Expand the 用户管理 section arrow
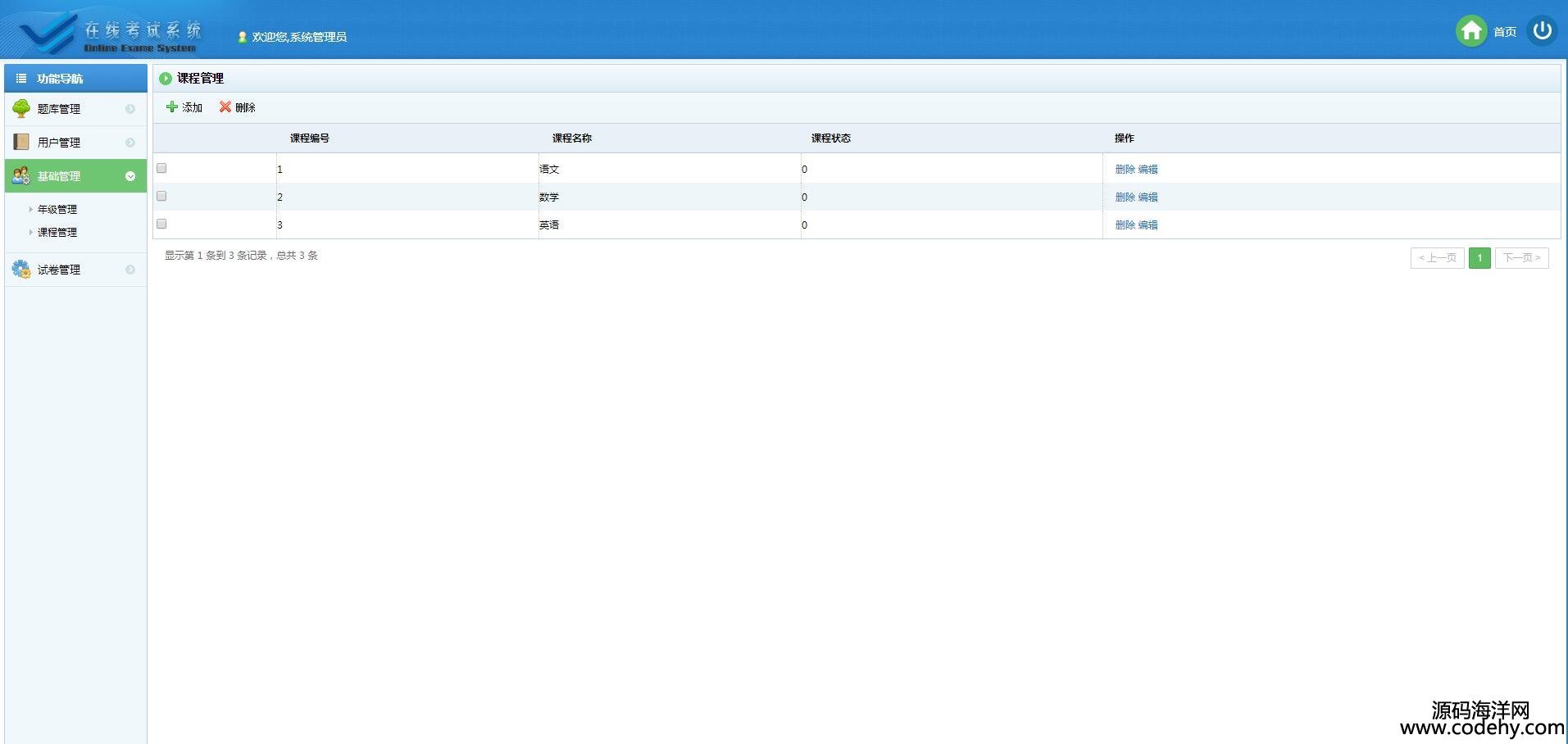 click(130, 143)
